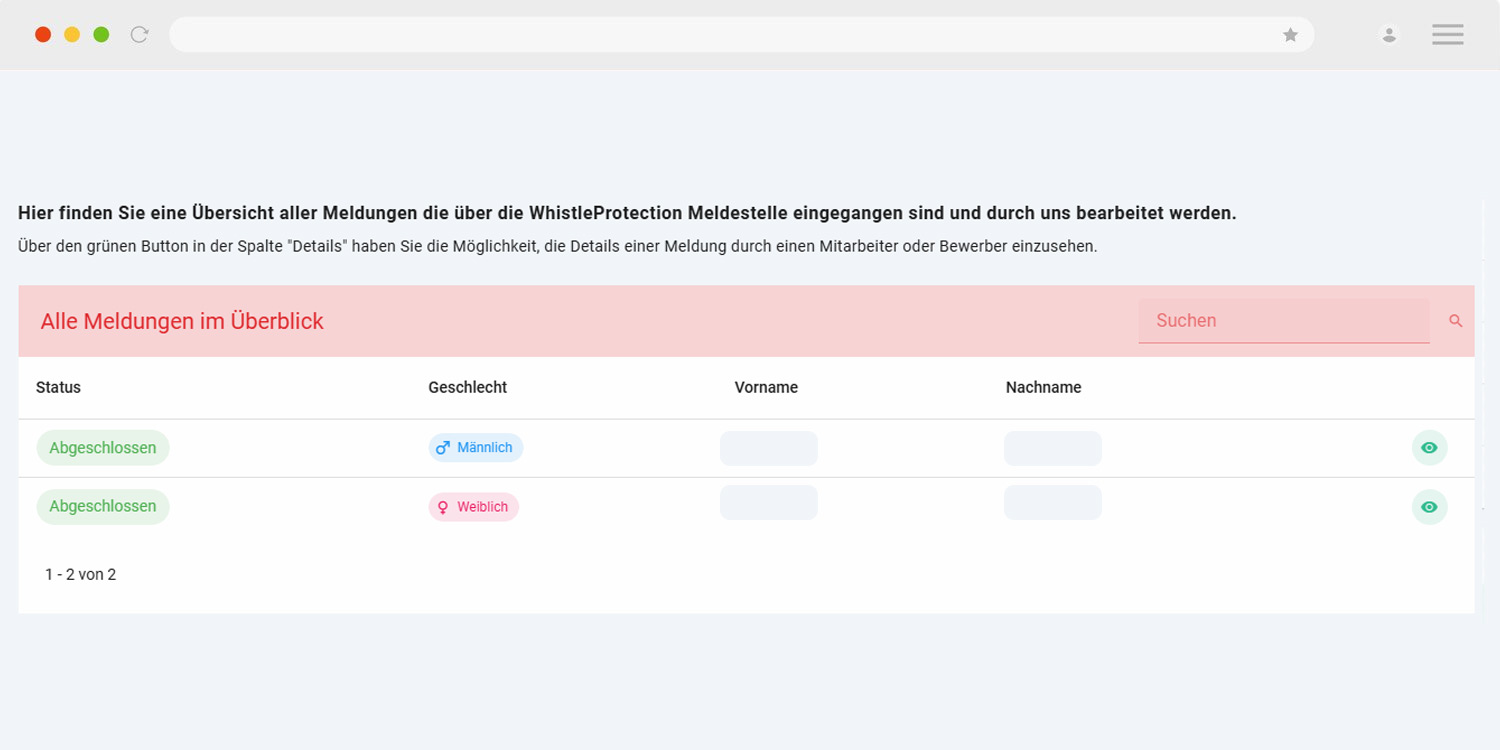The image size is (1500, 750).
Task: Click the magnifier search icon
Action: (x=1456, y=321)
